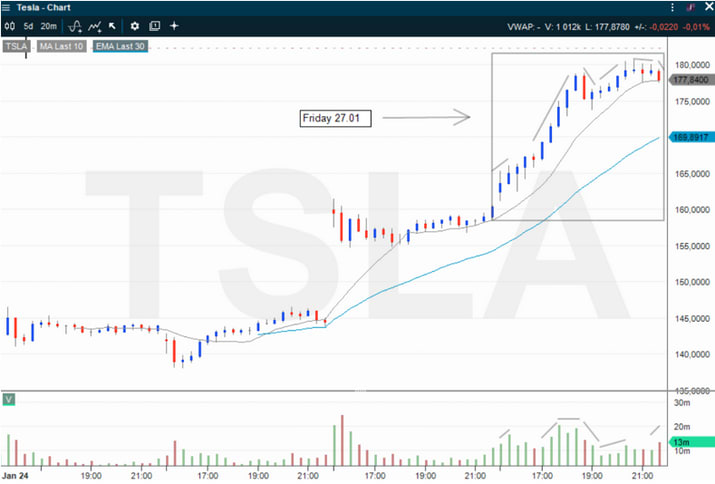
Task: Add a study using the sine-wave icon
Action: pos(75,26)
